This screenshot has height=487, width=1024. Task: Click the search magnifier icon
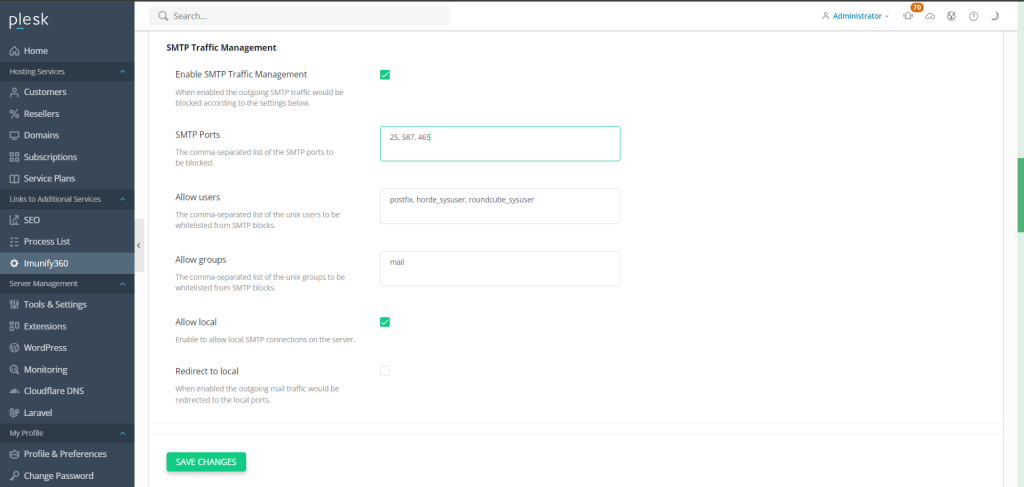pyautogui.click(x=162, y=17)
